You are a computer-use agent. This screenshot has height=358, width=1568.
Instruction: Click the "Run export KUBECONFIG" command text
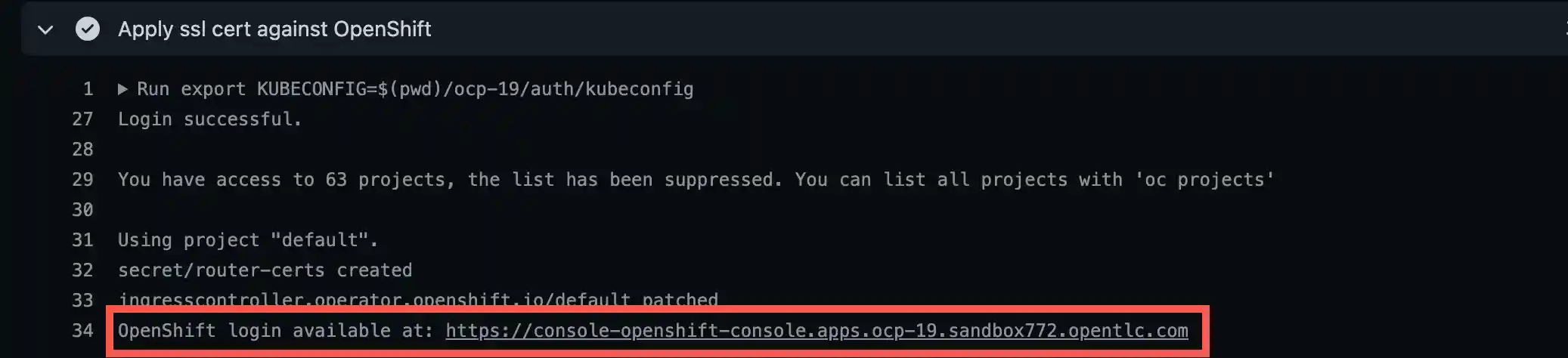[414, 89]
